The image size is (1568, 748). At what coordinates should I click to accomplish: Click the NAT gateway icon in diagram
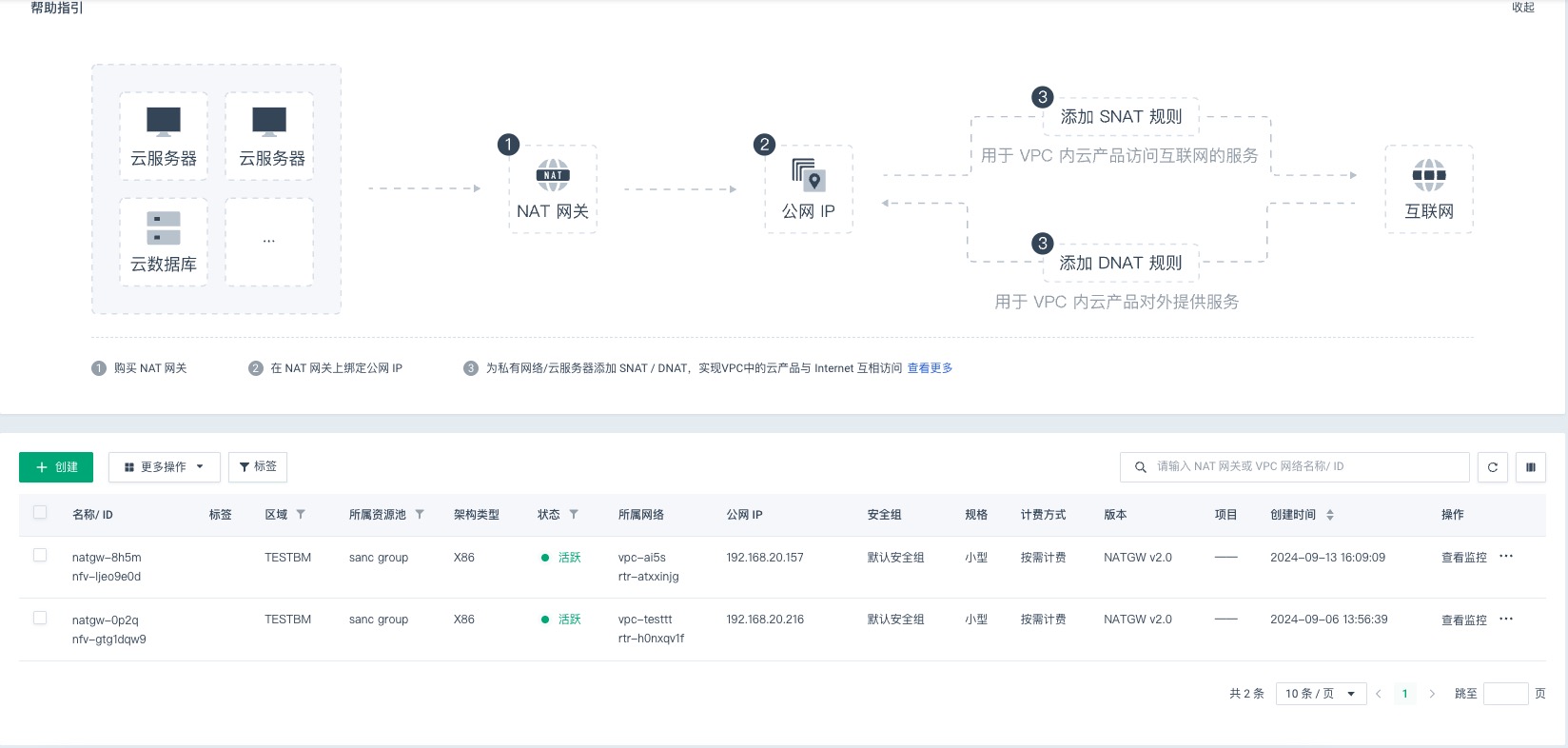pos(553,175)
